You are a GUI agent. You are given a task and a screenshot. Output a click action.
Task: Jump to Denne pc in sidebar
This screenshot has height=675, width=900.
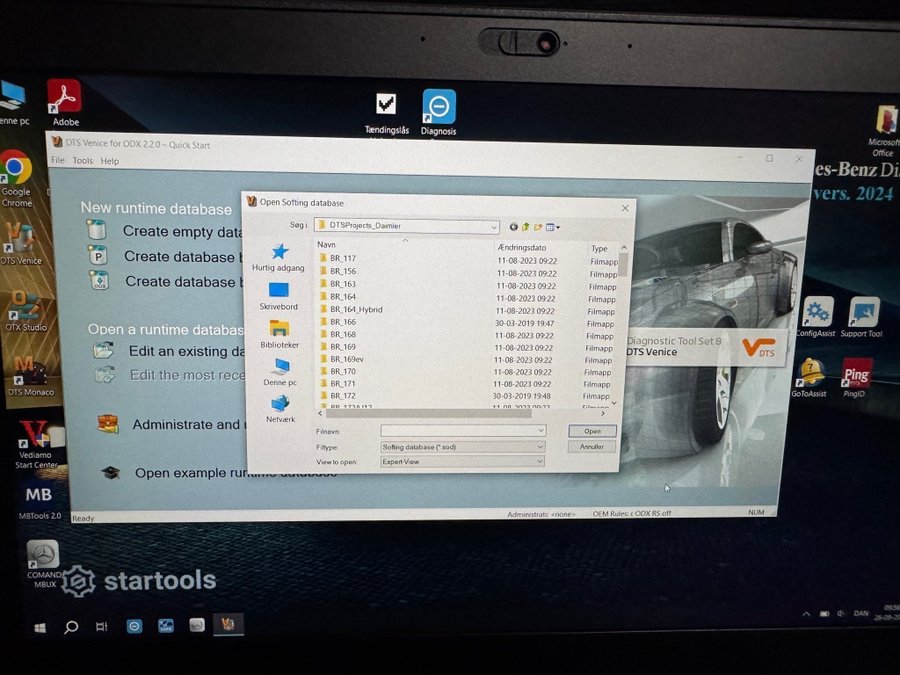(279, 372)
